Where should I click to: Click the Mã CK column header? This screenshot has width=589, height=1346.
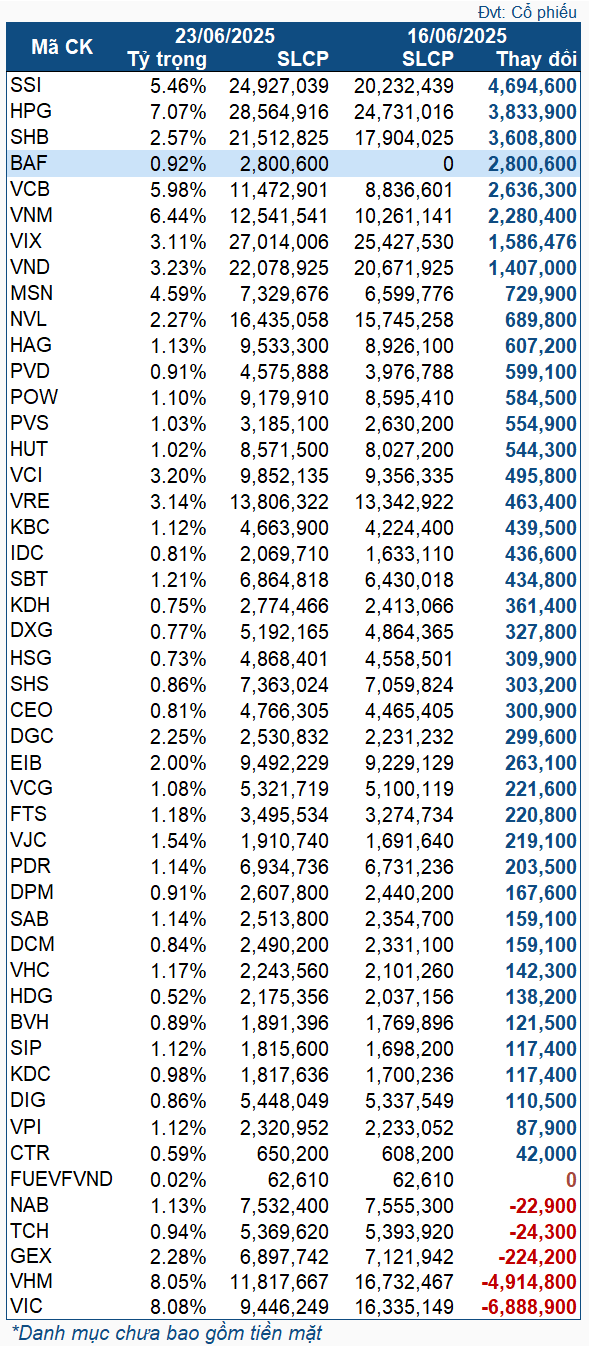[61, 47]
